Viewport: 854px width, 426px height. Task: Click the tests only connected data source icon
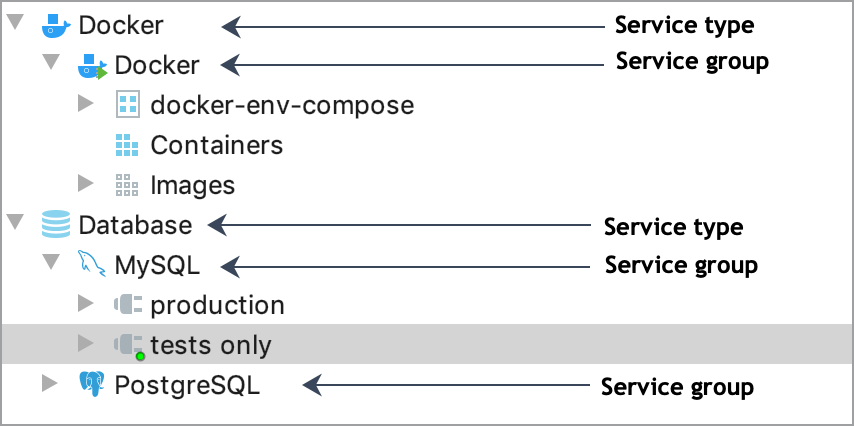[129, 345]
